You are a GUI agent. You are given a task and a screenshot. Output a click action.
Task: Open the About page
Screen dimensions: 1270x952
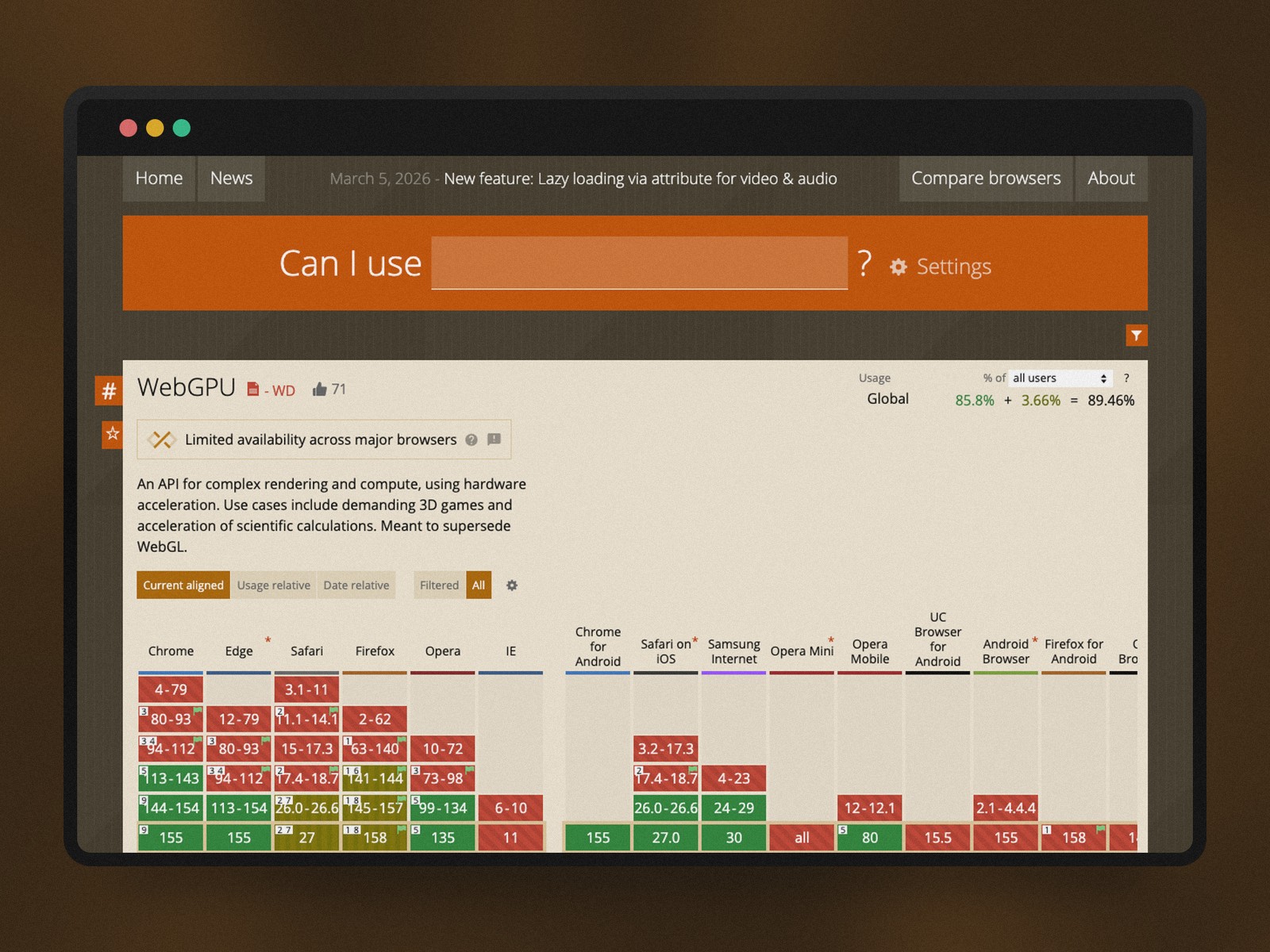pos(1111,178)
